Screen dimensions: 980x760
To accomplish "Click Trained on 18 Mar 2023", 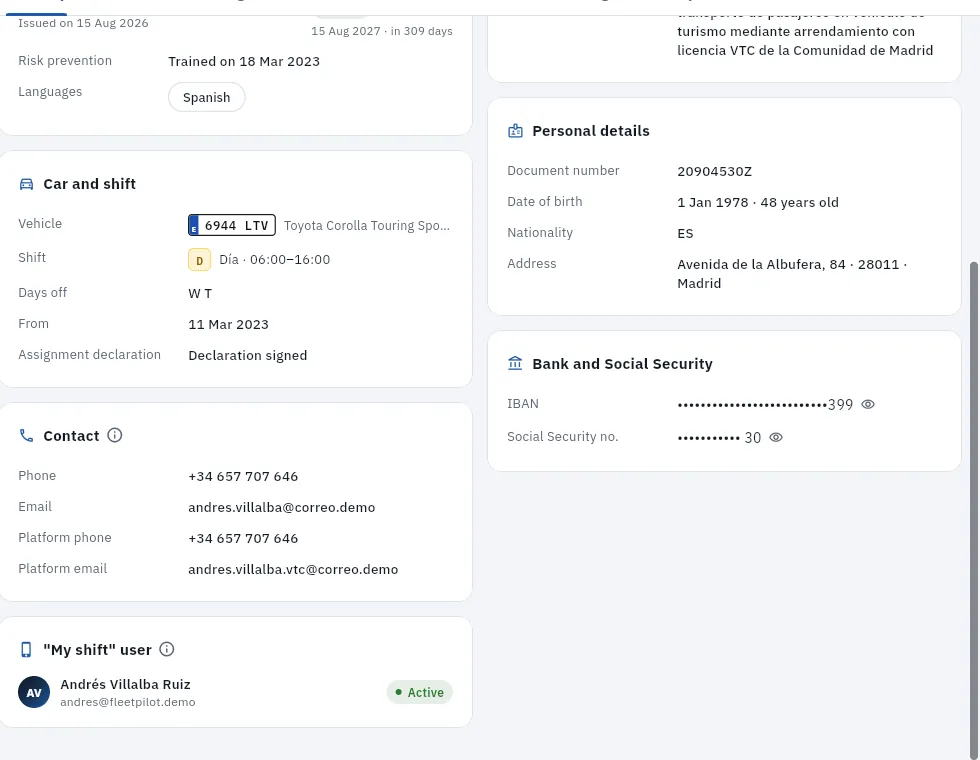I will tap(244, 61).
